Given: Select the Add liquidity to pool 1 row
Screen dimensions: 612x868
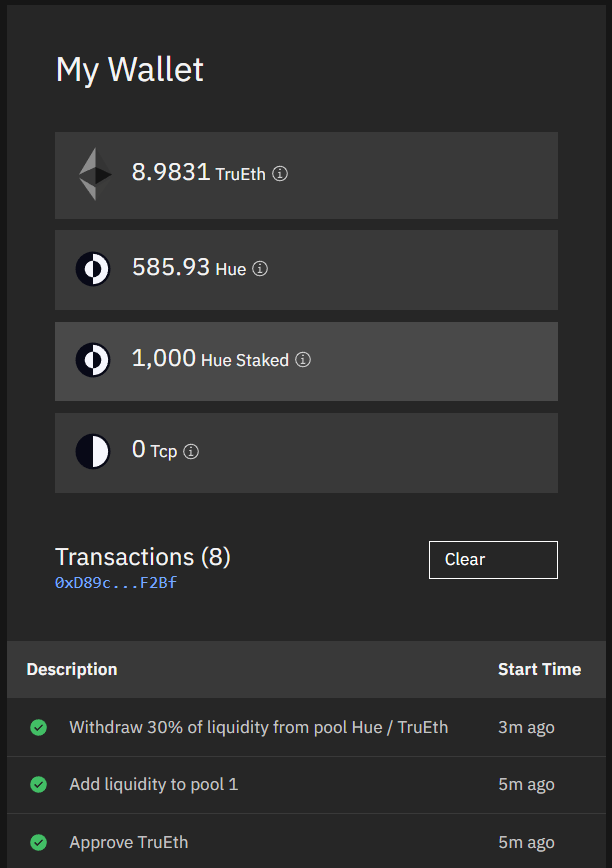Looking at the screenshot, I should pyautogui.click(x=153, y=785).
